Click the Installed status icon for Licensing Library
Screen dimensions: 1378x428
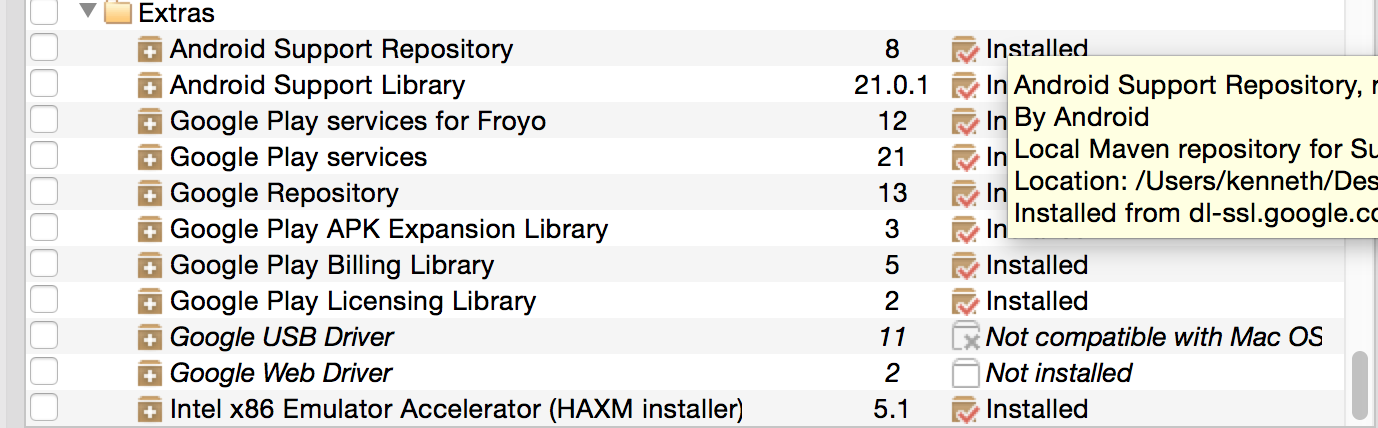coord(964,301)
